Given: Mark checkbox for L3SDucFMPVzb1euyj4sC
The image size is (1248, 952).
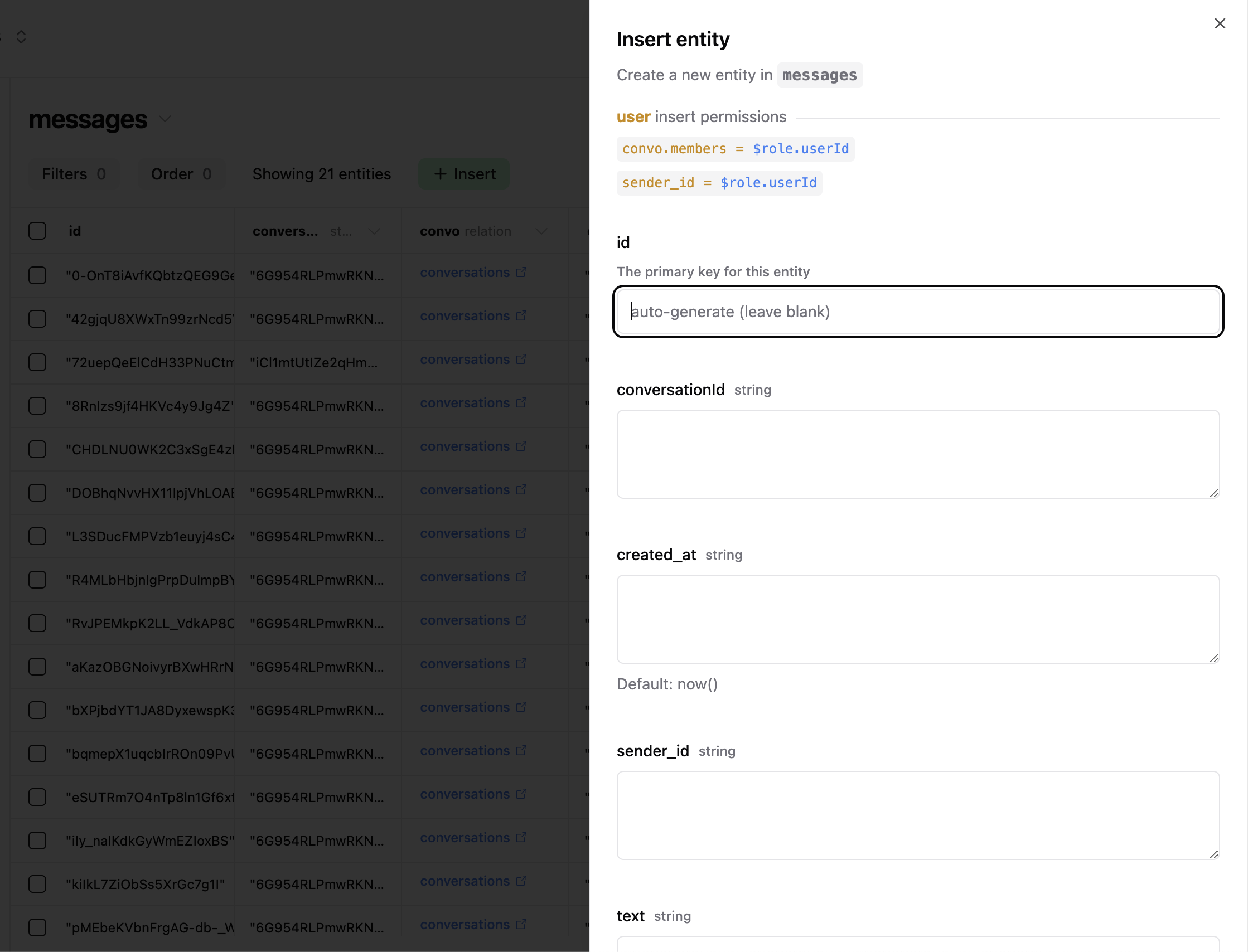Looking at the screenshot, I should click(37, 536).
